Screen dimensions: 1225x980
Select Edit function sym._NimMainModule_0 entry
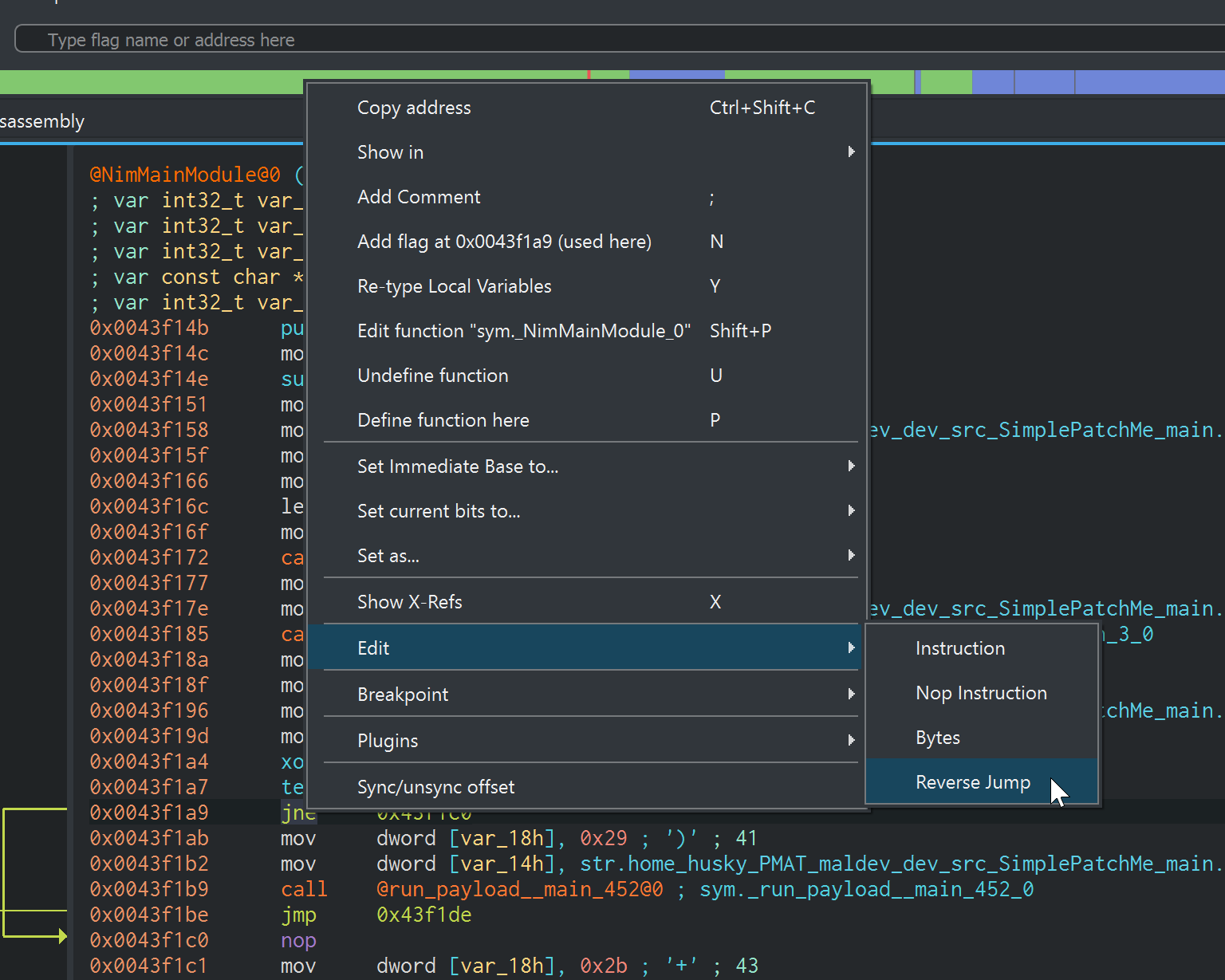(x=523, y=331)
